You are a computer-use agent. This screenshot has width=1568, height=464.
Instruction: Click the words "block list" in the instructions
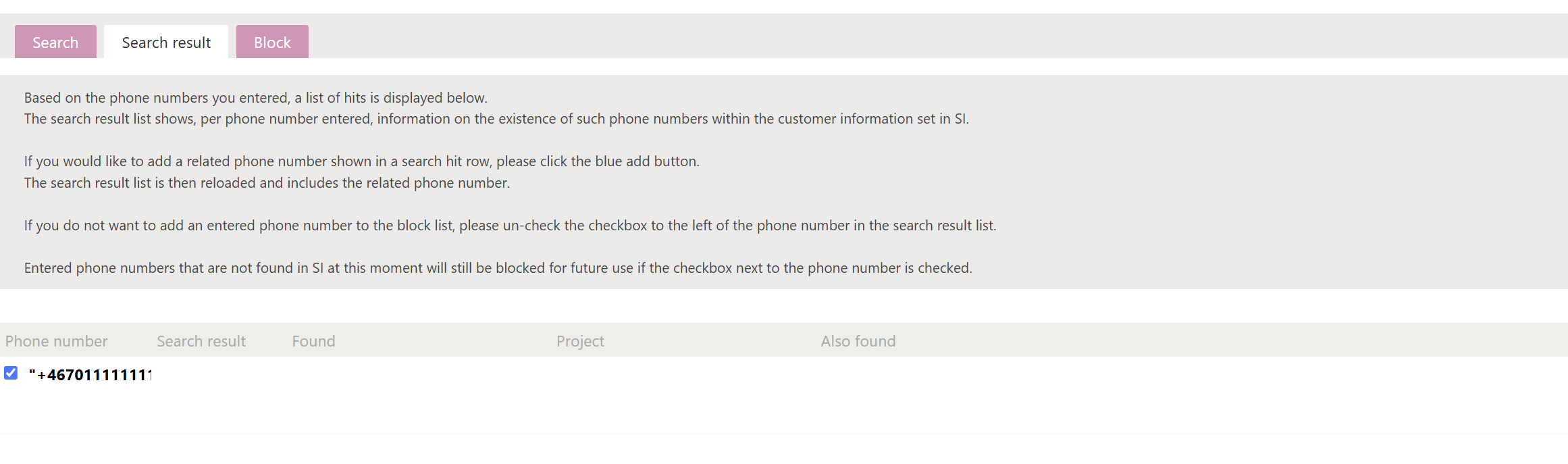(424, 226)
